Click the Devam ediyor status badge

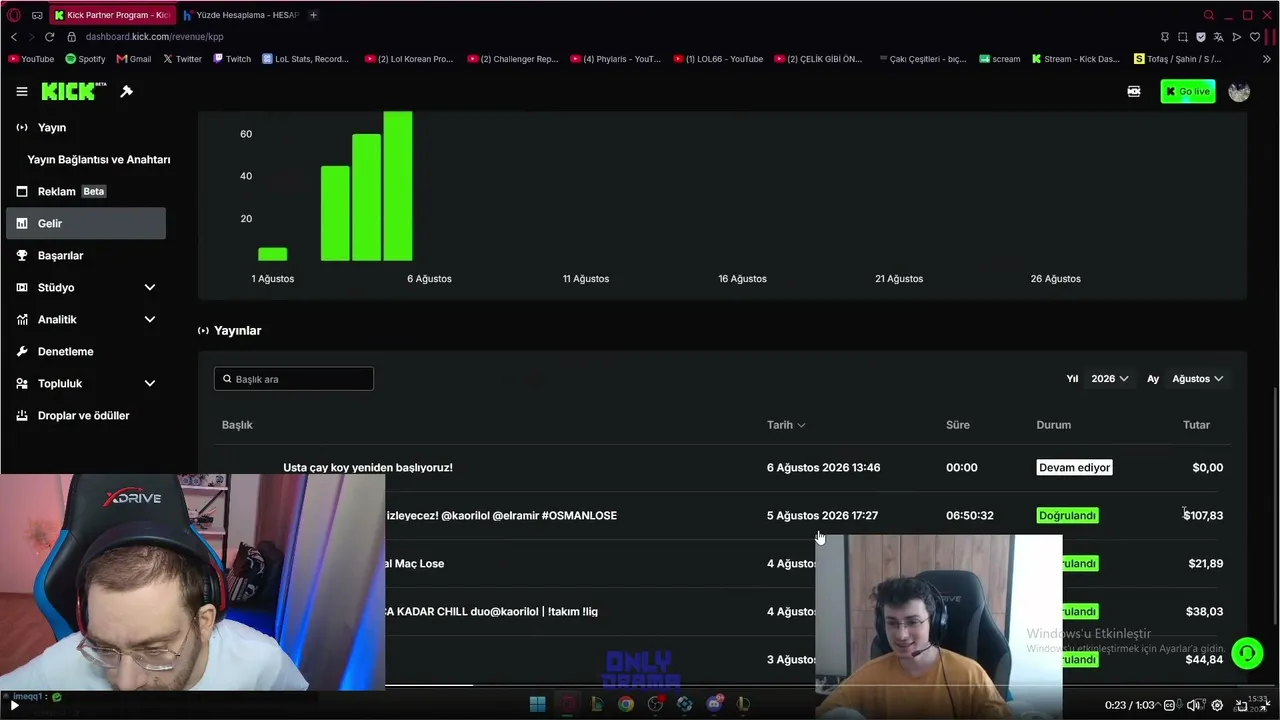(1074, 467)
